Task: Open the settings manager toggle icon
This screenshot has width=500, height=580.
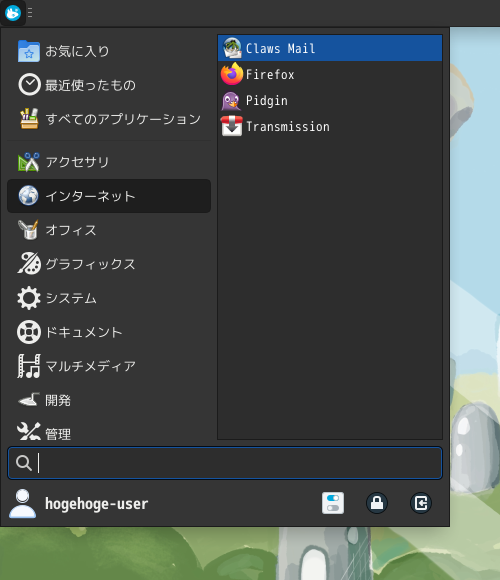Action: pos(333,503)
